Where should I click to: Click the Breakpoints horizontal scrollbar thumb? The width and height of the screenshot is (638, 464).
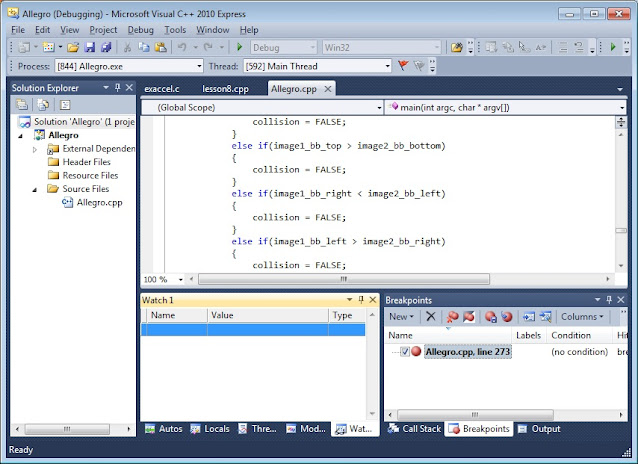pos(475,415)
